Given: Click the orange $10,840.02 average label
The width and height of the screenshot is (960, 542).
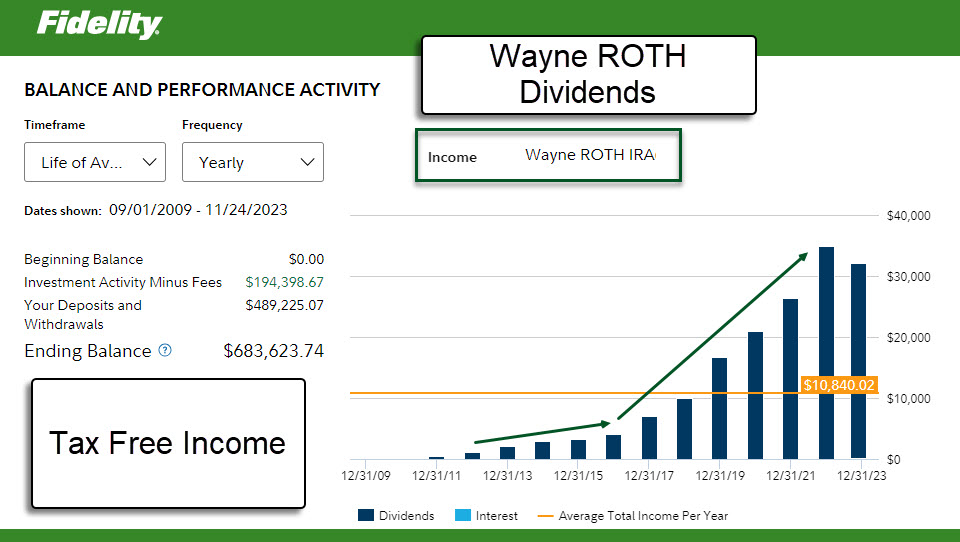Looking at the screenshot, I should pos(838,385).
